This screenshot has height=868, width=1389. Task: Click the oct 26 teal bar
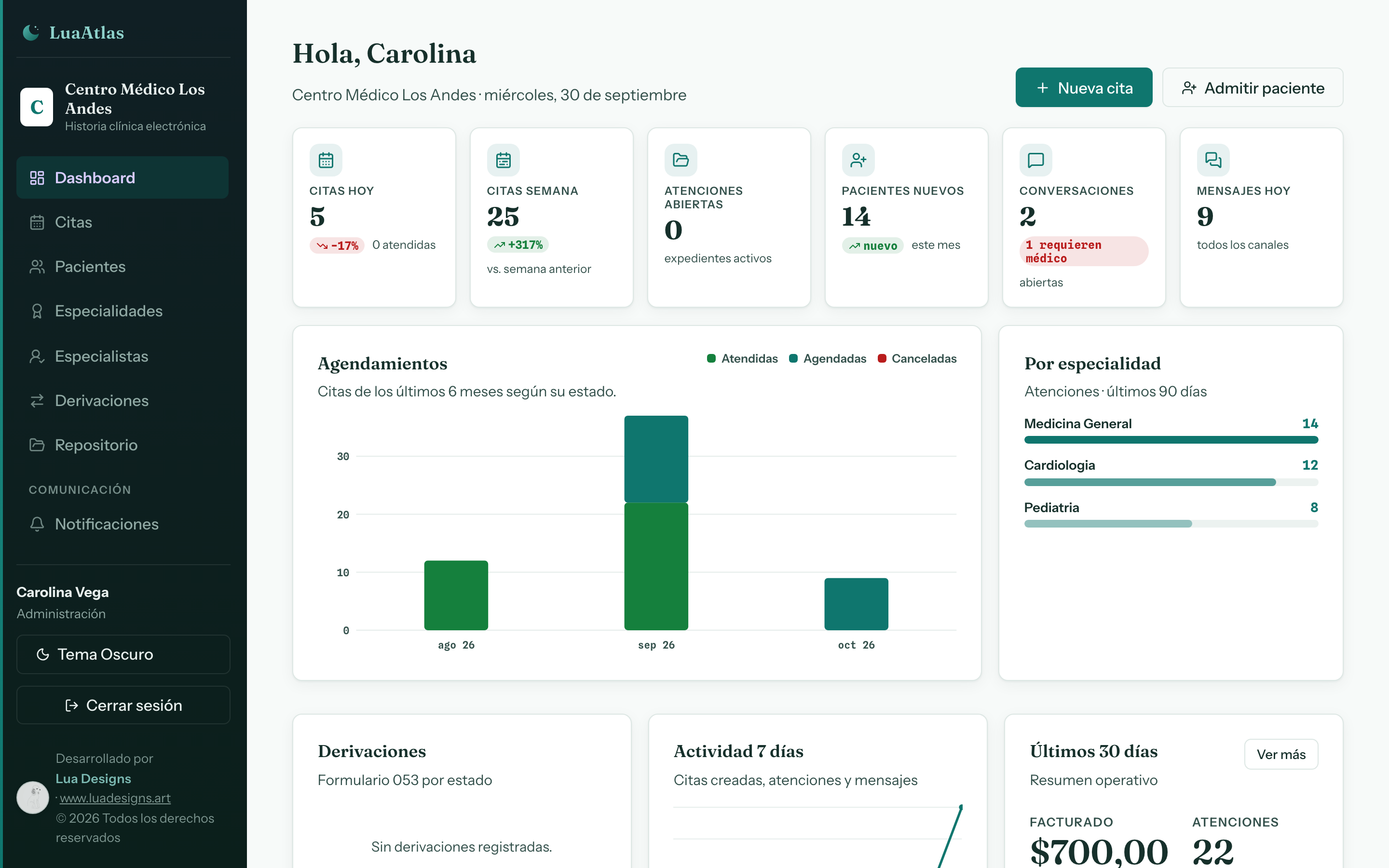pos(856,604)
